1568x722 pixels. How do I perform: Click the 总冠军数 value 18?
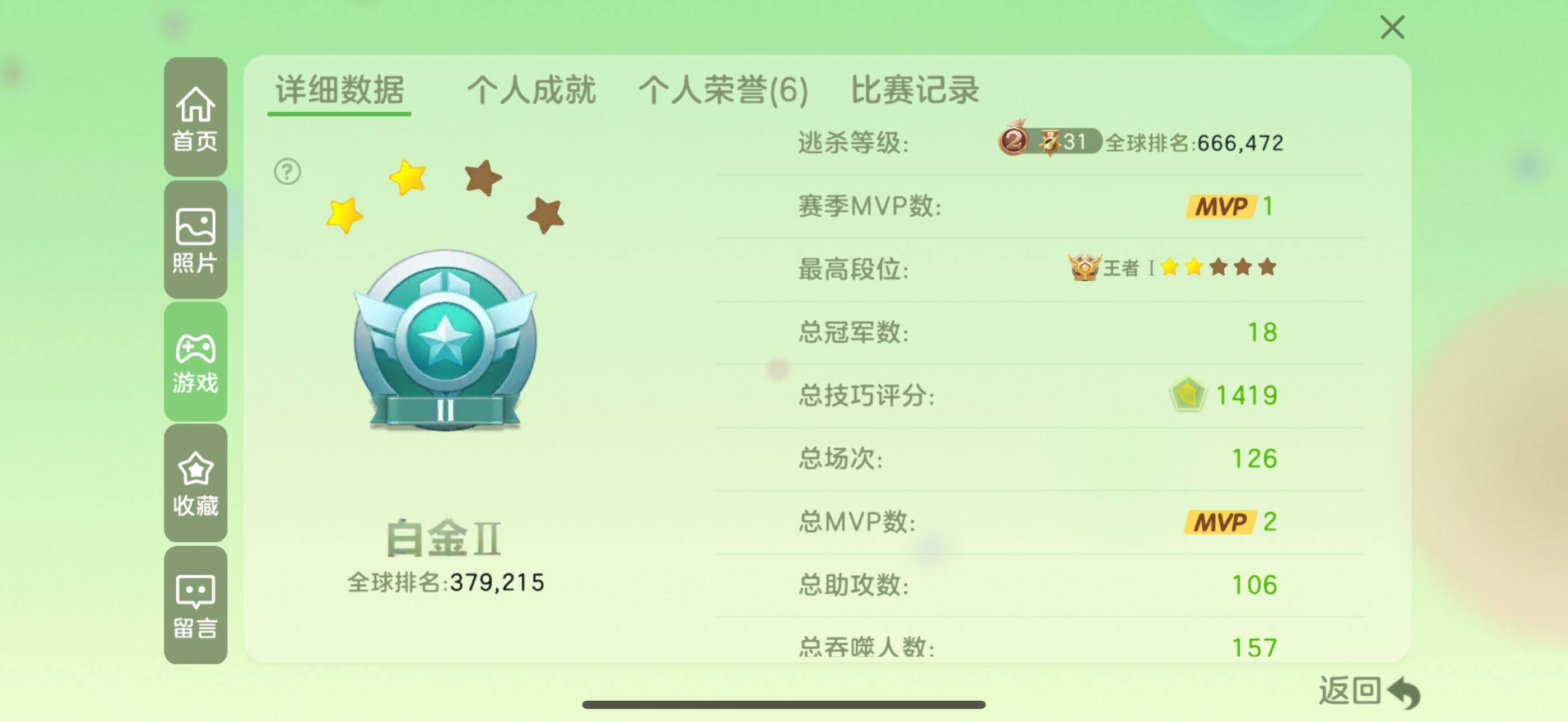(x=1262, y=332)
